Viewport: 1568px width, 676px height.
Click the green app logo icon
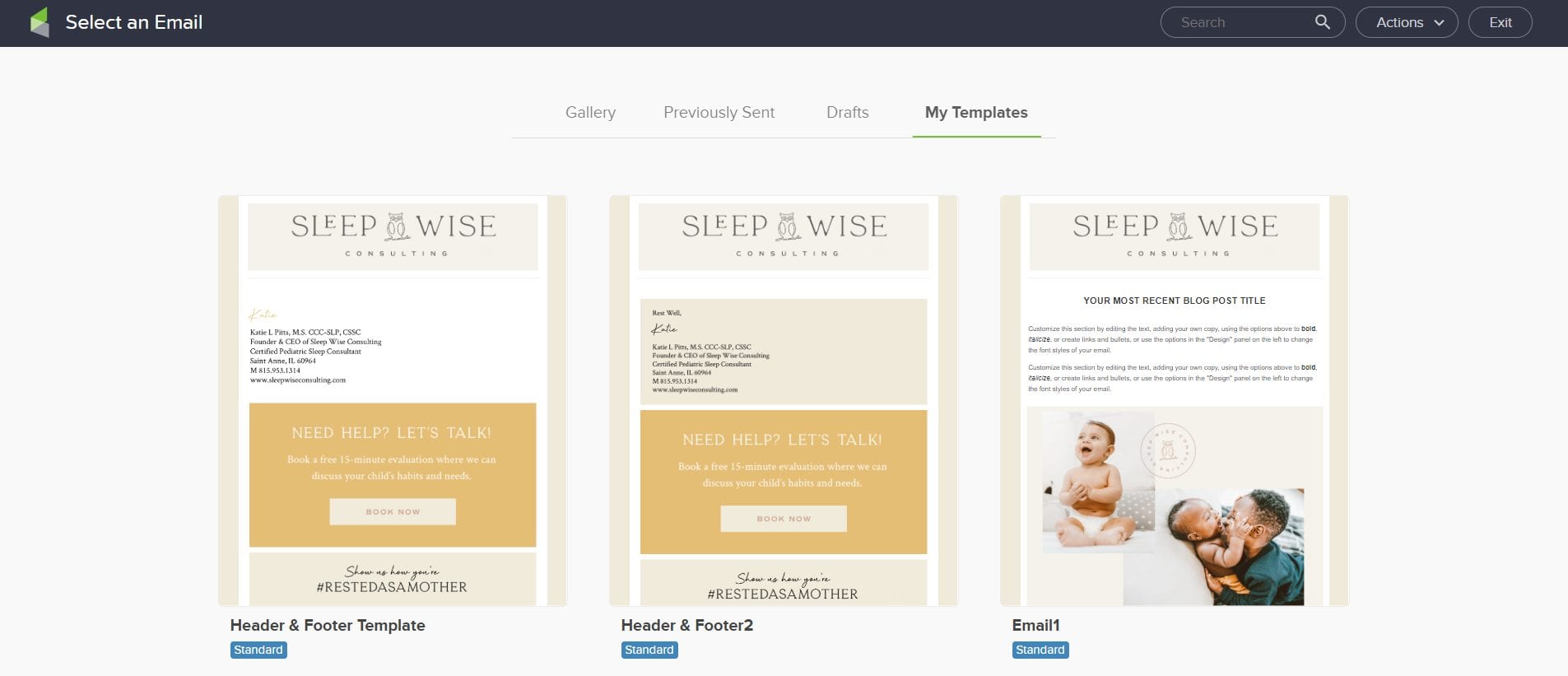click(40, 22)
